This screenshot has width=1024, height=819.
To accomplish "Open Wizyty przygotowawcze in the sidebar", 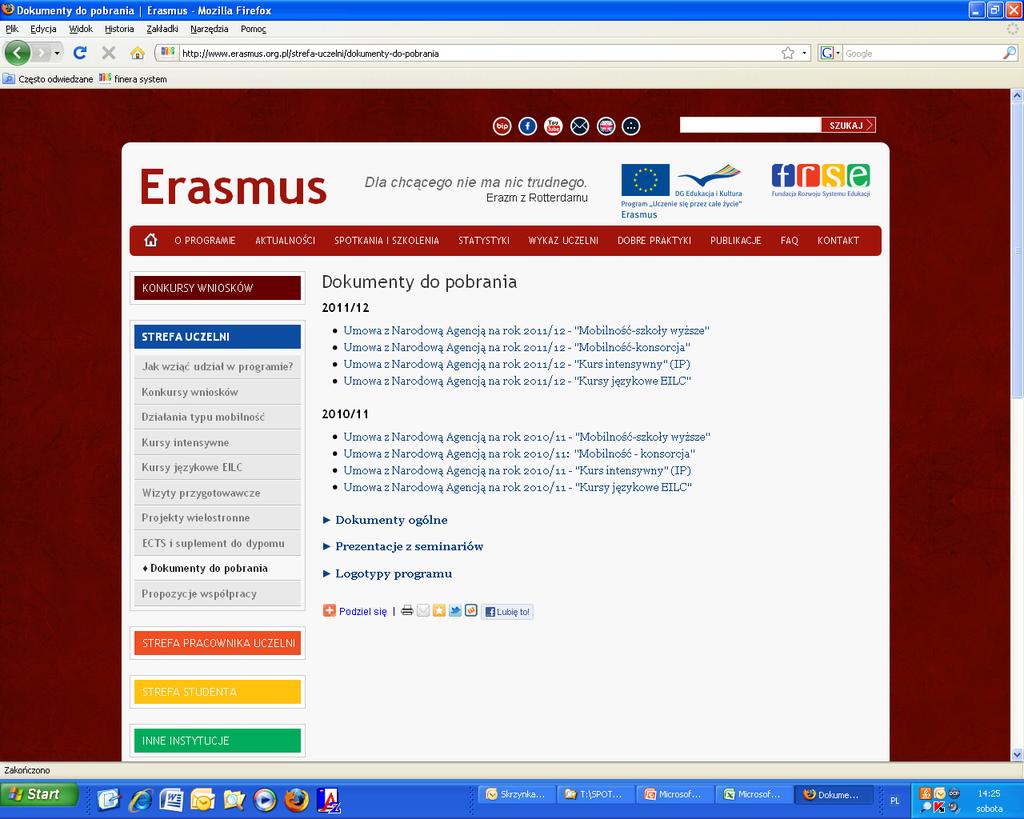I will (217, 492).
